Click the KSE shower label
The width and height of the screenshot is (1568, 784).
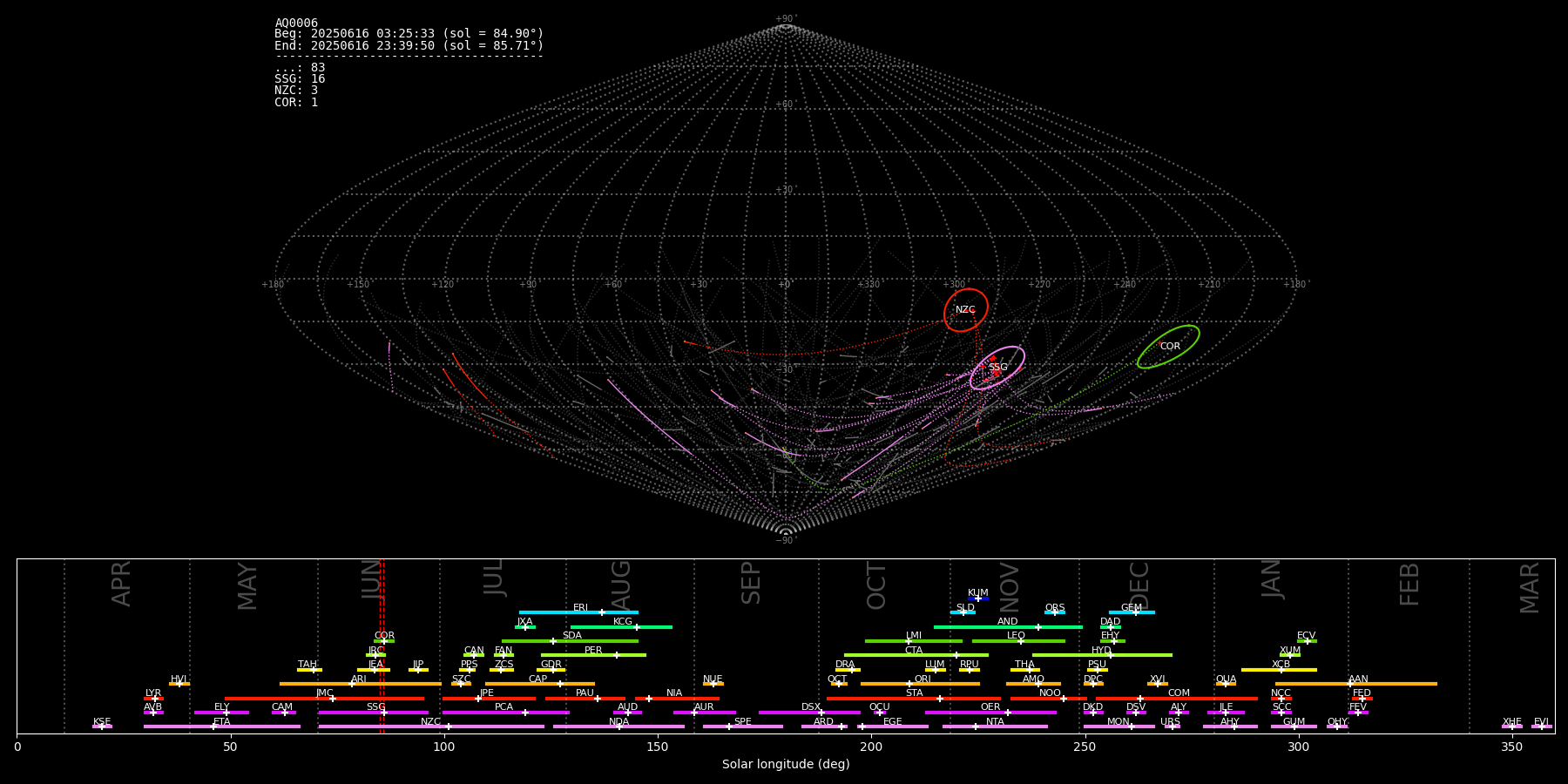click(x=102, y=722)
